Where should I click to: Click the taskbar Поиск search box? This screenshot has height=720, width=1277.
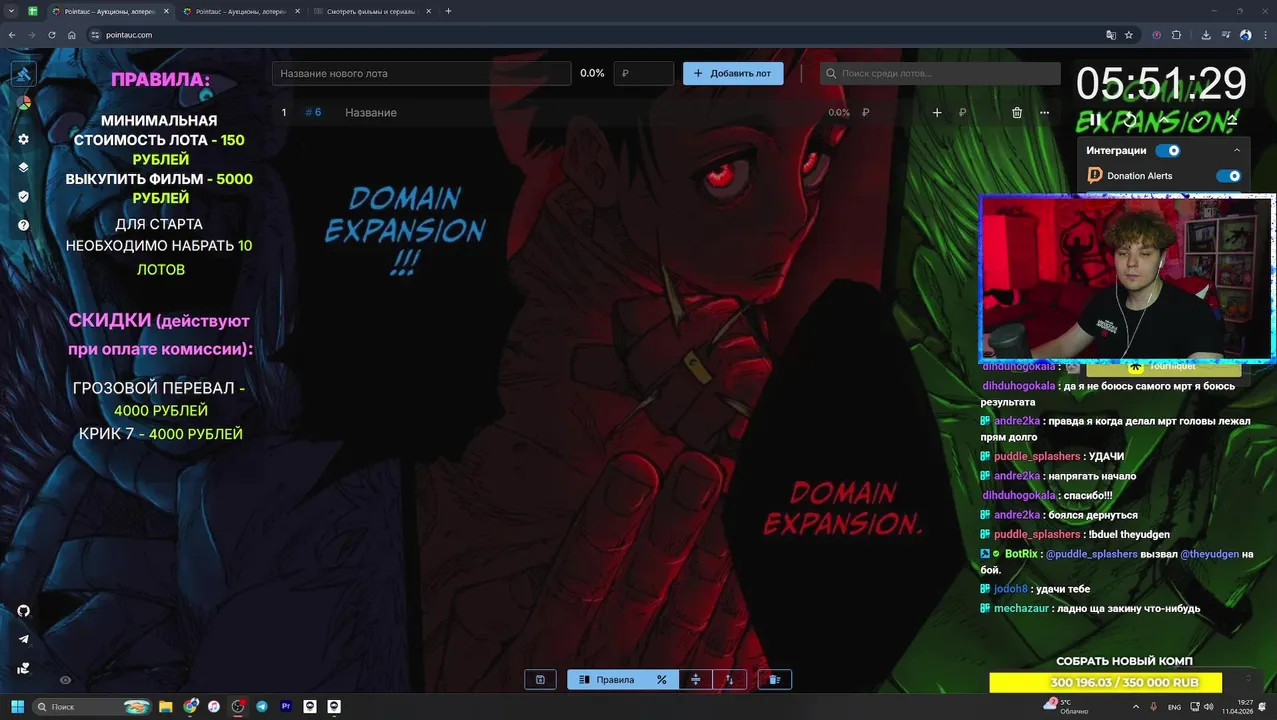click(92, 706)
